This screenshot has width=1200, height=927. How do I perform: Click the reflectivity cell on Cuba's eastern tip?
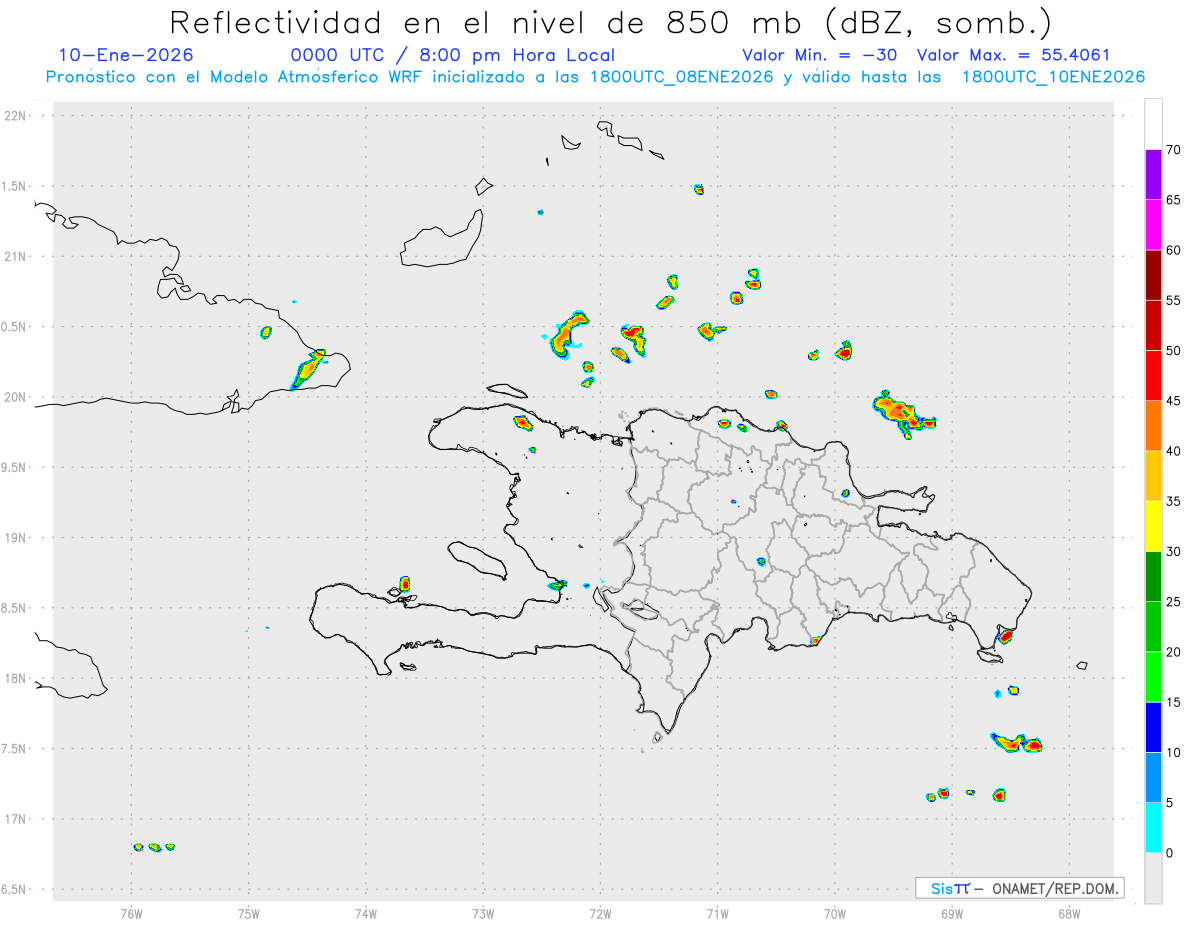click(x=308, y=369)
